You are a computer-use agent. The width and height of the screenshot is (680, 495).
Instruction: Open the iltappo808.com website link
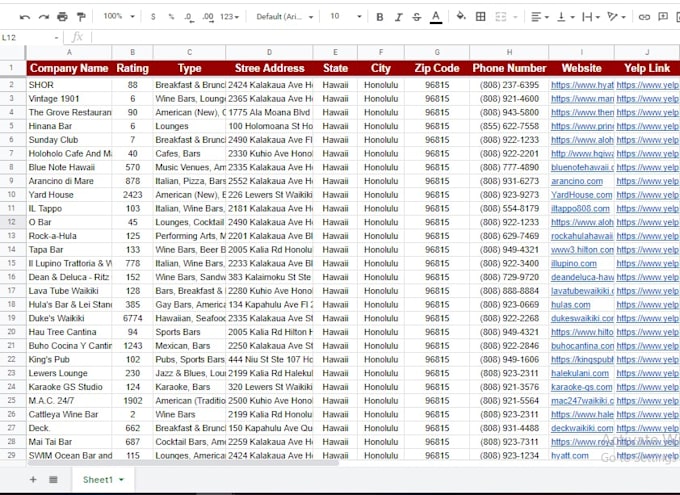tap(580, 209)
